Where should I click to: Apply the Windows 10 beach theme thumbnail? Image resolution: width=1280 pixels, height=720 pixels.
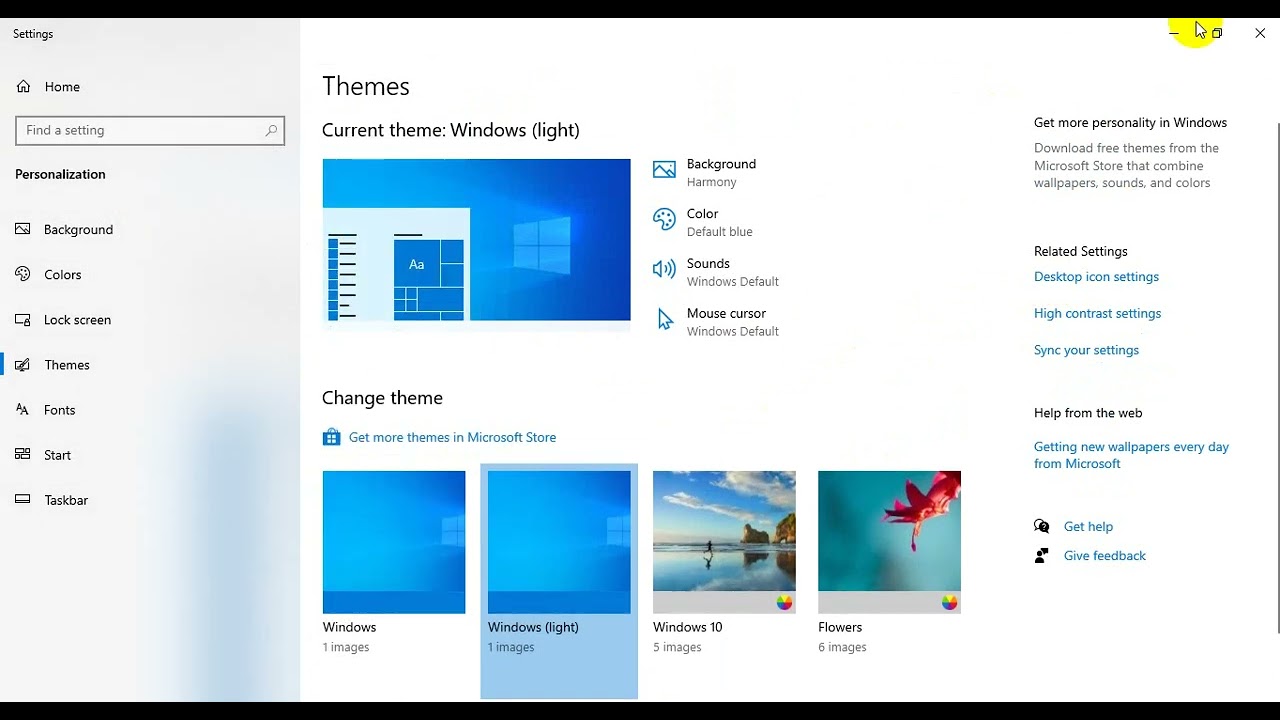coord(724,542)
